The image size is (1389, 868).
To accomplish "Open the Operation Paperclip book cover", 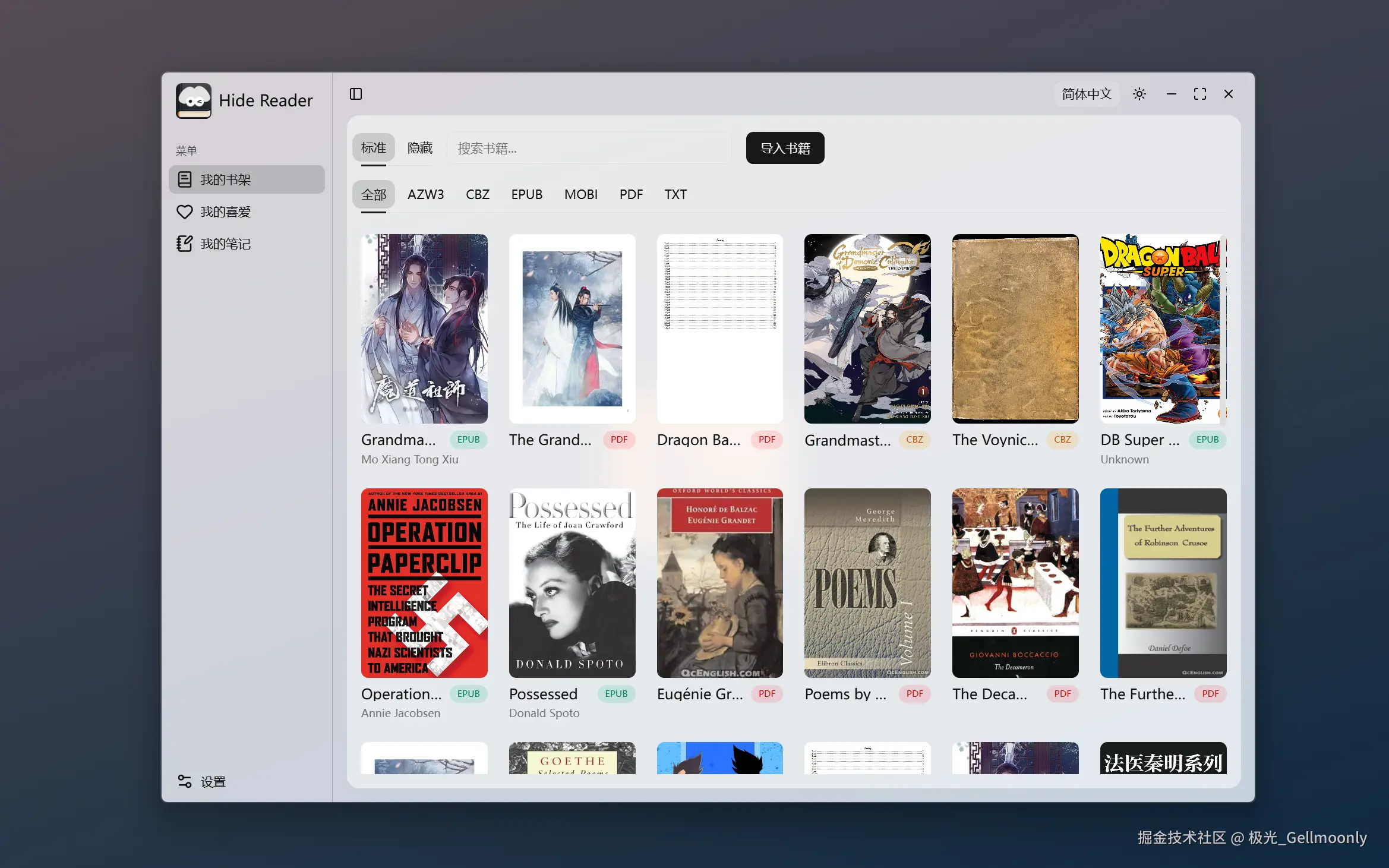I will point(424,583).
